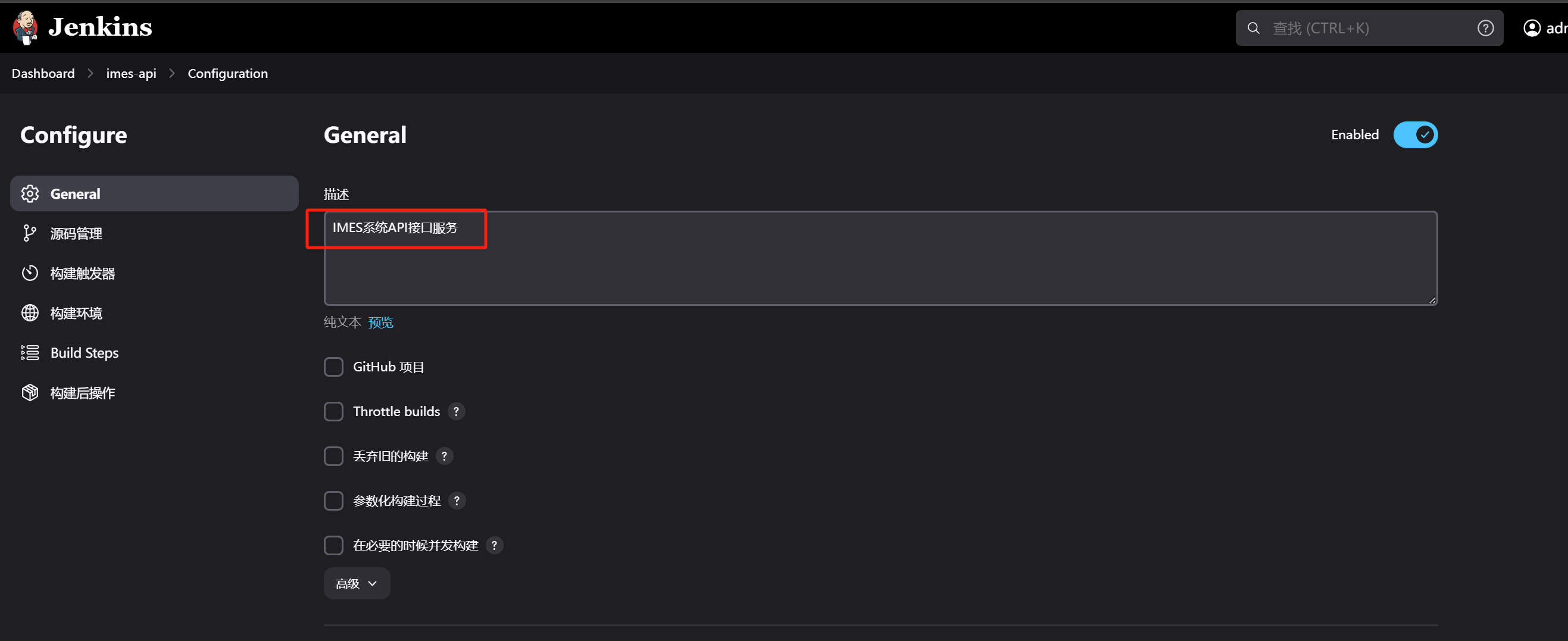Open the 预览 preview link
Screen dimensions: 1568x641
pyautogui.click(x=380, y=322)
